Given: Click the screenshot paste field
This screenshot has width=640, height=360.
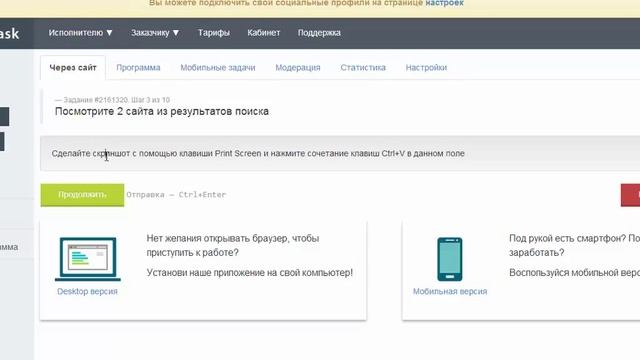Looking at the screenshot, I should 340,153.
